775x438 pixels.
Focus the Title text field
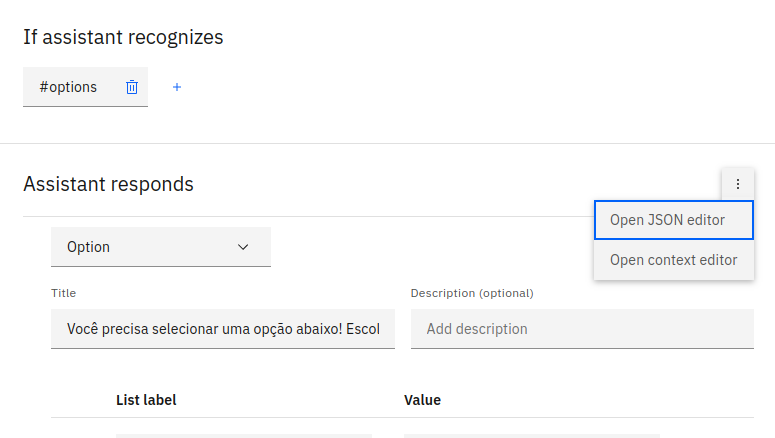pos(223,329)
